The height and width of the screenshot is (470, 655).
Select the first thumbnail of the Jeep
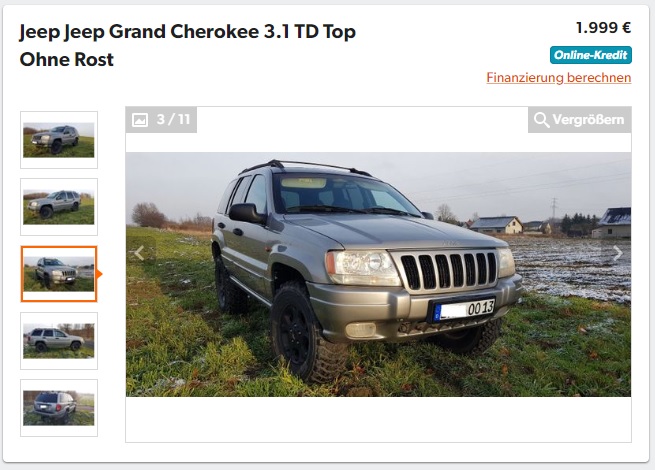[x=59, y=140]
